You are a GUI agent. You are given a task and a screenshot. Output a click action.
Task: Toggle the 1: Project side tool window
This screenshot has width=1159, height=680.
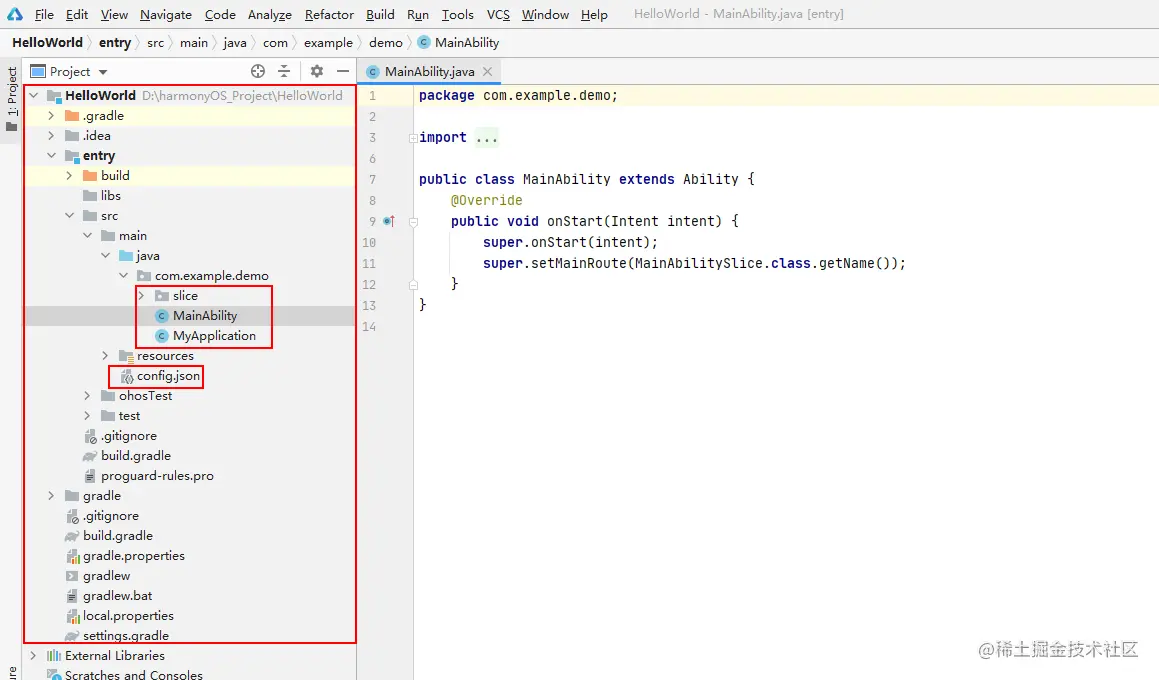(12, 98)
